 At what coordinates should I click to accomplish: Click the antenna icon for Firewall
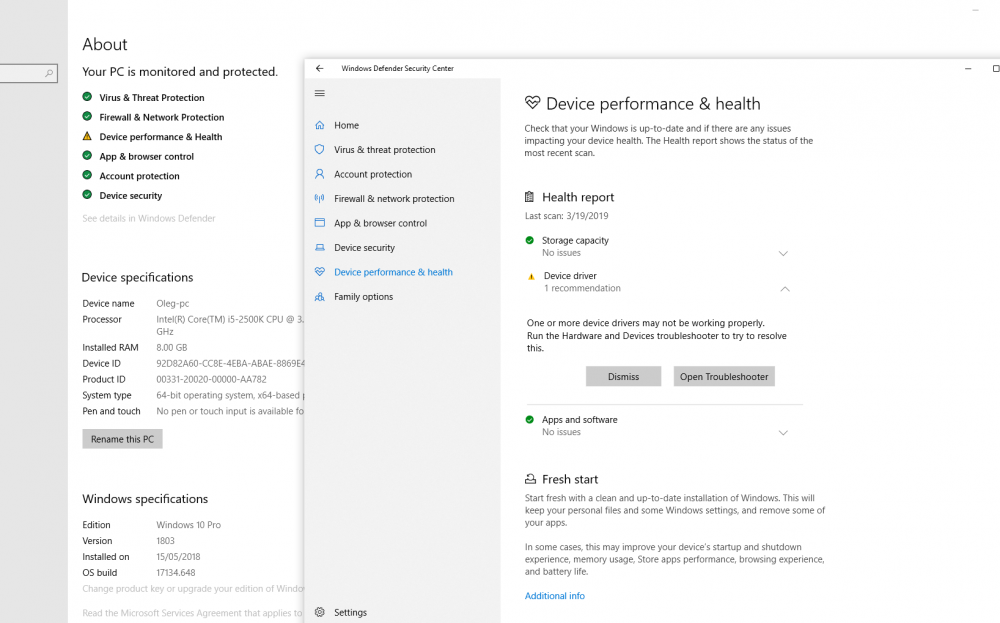point(320,198)
